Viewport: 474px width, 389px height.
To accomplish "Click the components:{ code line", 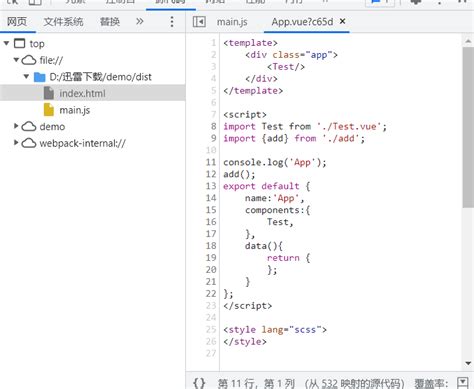I will (x=278, y=210).
